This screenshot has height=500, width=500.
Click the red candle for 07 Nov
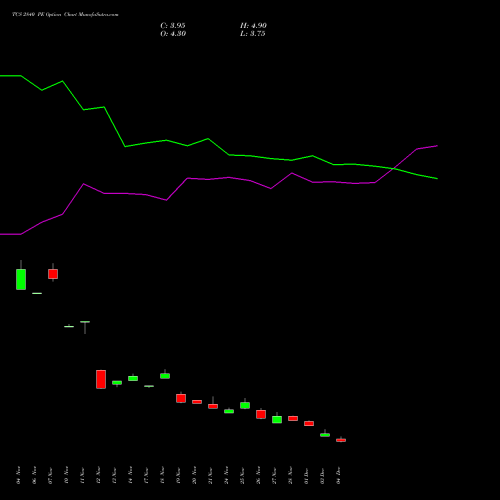pos(53,274)
